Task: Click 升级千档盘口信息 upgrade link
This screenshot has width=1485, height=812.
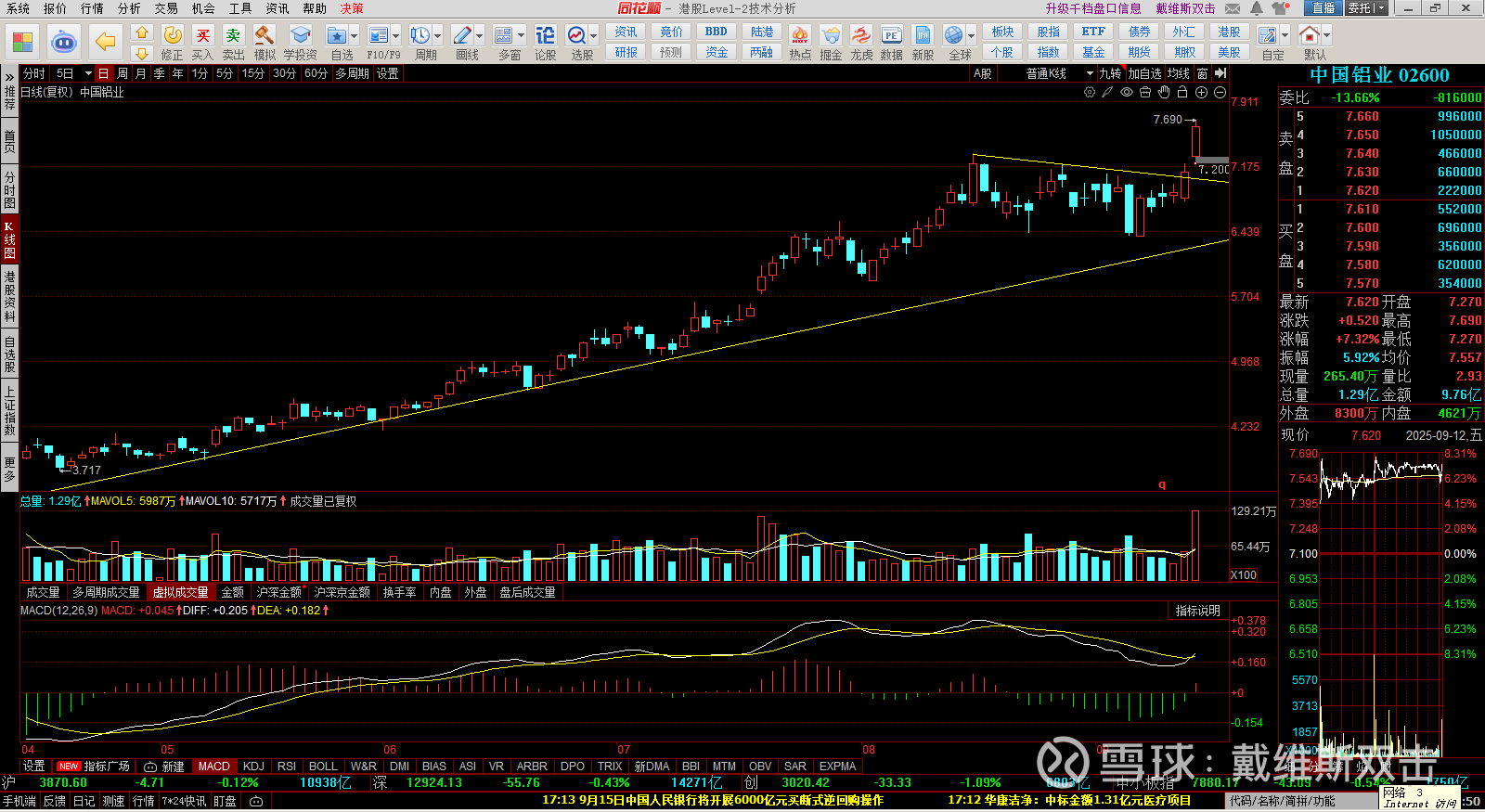Action: (x=1092, y=8)
